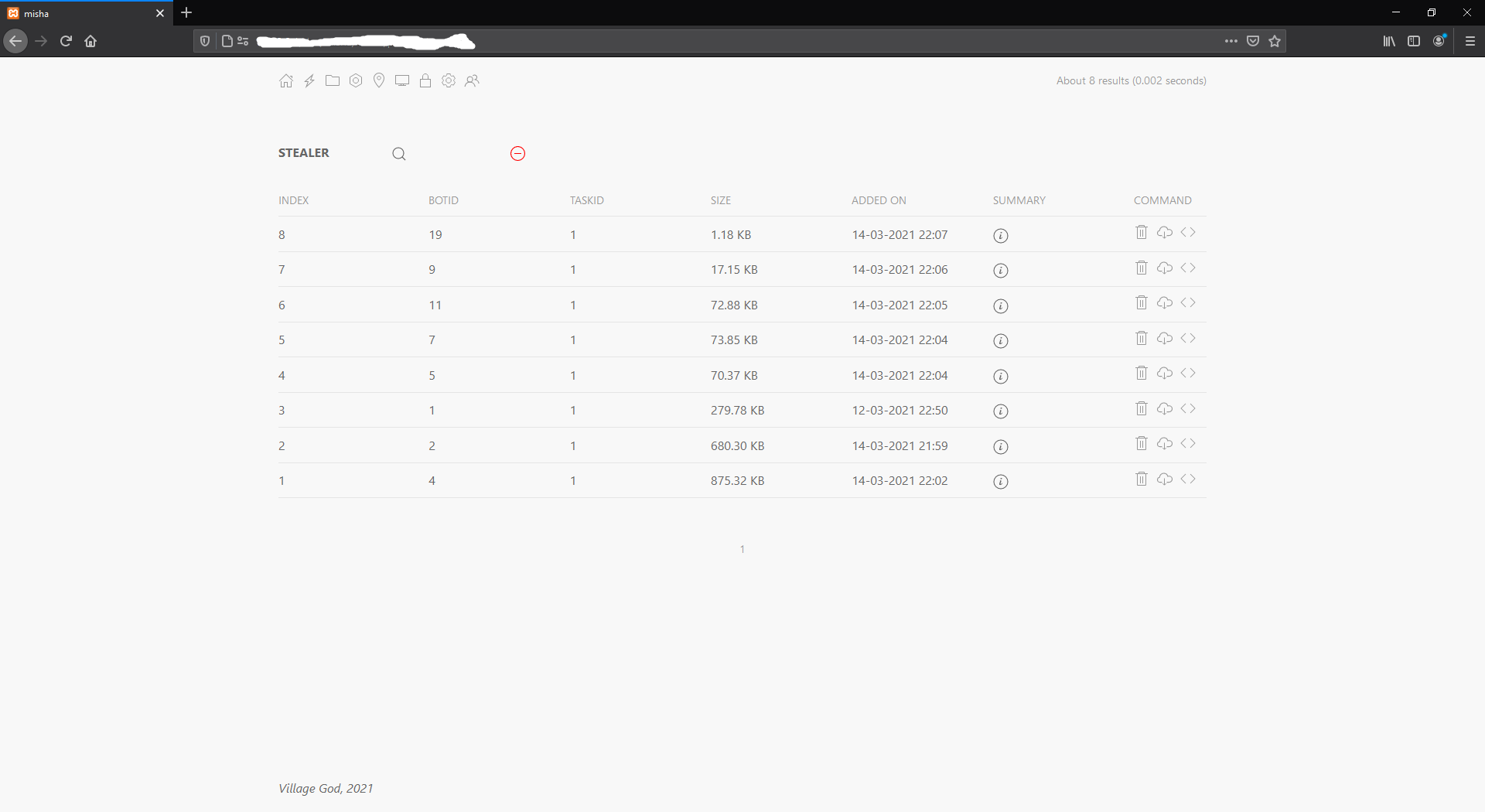Select the 12-03-2021 22:50 date cell
1485x812 pixels.
point(900,411)
